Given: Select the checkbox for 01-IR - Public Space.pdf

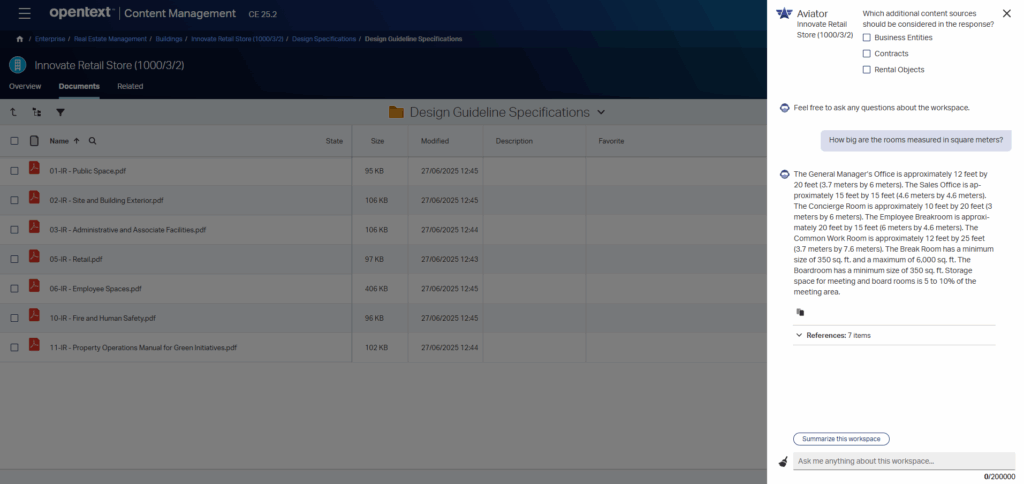Looking at the screenshot, I should 14,171.
